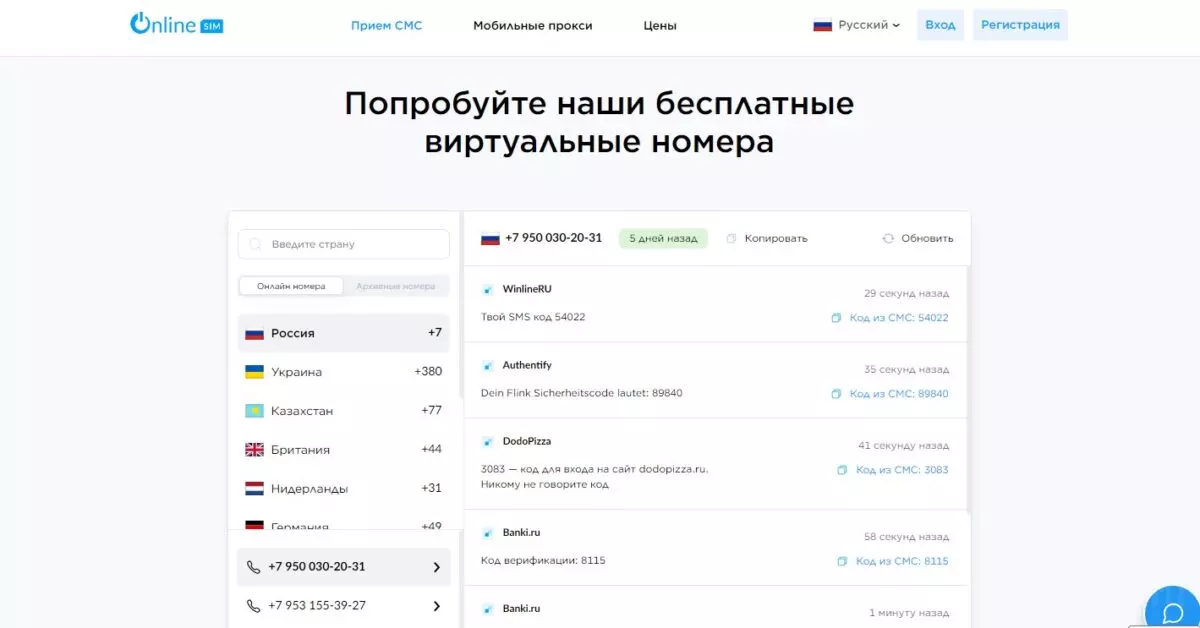Viewport: 1200px width, 628px height.
Task: Click the copy icon for code 8115
Action: point(842,561)
